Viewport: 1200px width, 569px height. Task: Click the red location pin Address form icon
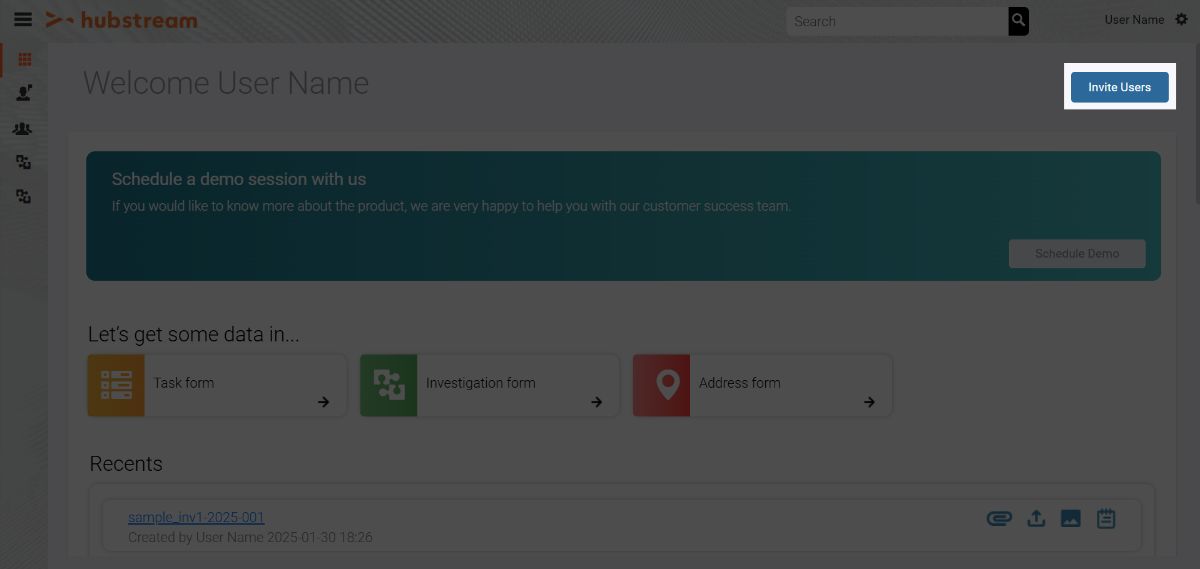[661, 385]
